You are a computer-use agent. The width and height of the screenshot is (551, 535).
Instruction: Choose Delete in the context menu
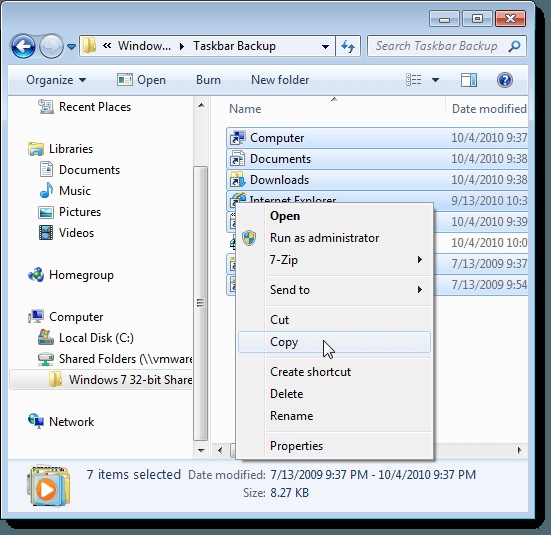pyautogui.click(x=334, y=394)
